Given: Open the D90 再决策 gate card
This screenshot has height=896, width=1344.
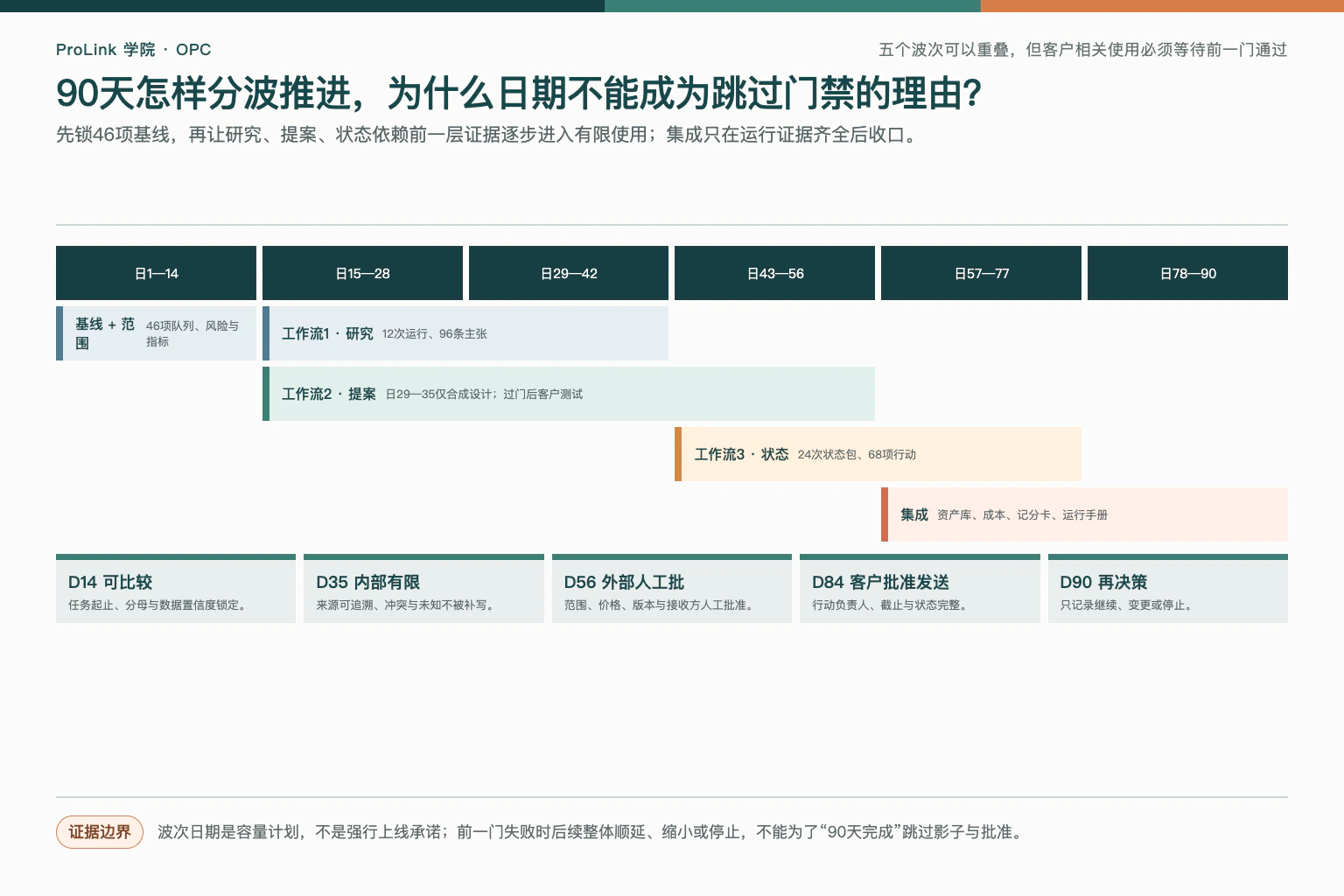Looking at the screenshot, I should click(1168, 589).
